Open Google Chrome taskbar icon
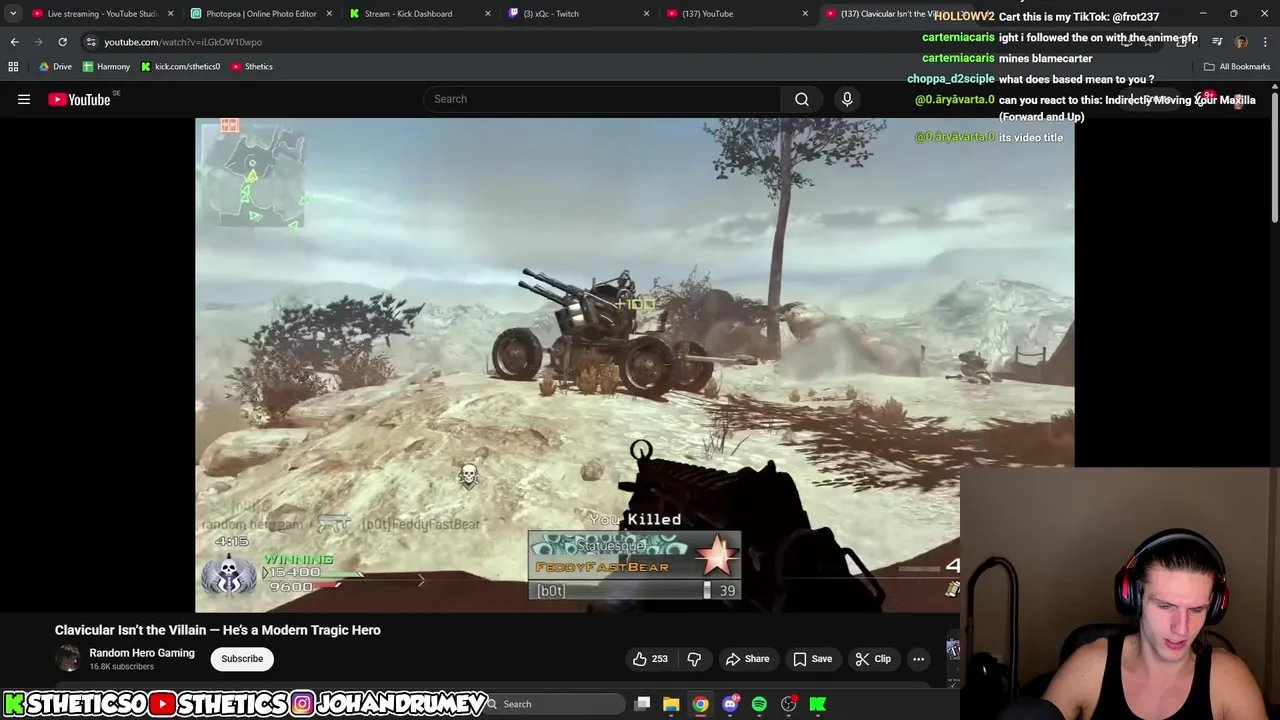The height and width of the screenshot is (720, 1280). (x=701, y=704)
